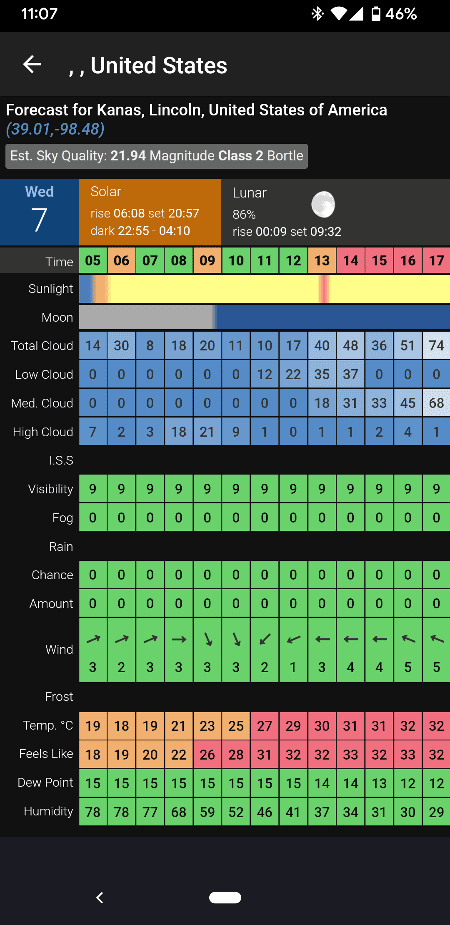The height and width of the screenshot is (925, 450).
Task: Select the Wed 7 date tile
Action: (40, 212)
